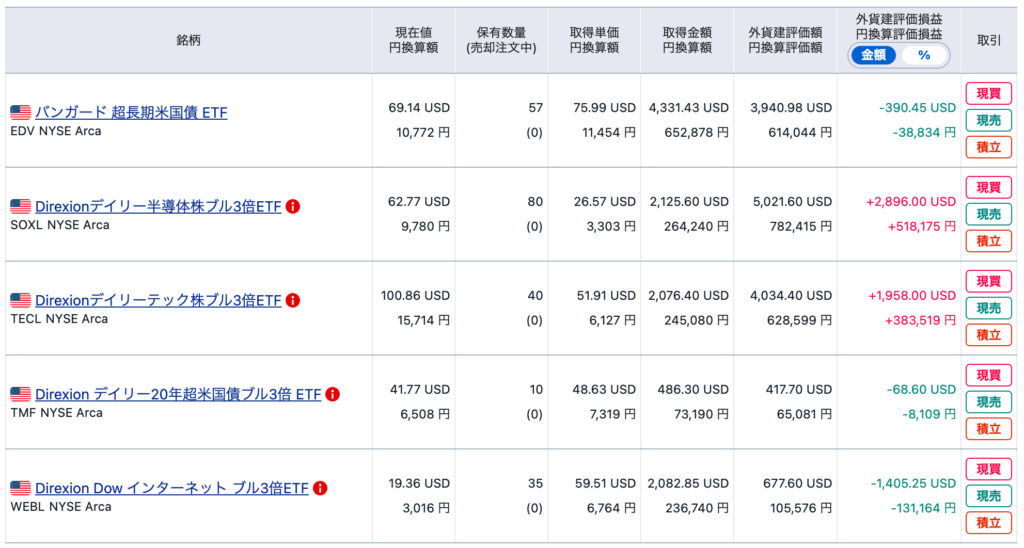Click the red info icon beside TECL ETF
The image size is (1024, 548).
click(293, 300)
